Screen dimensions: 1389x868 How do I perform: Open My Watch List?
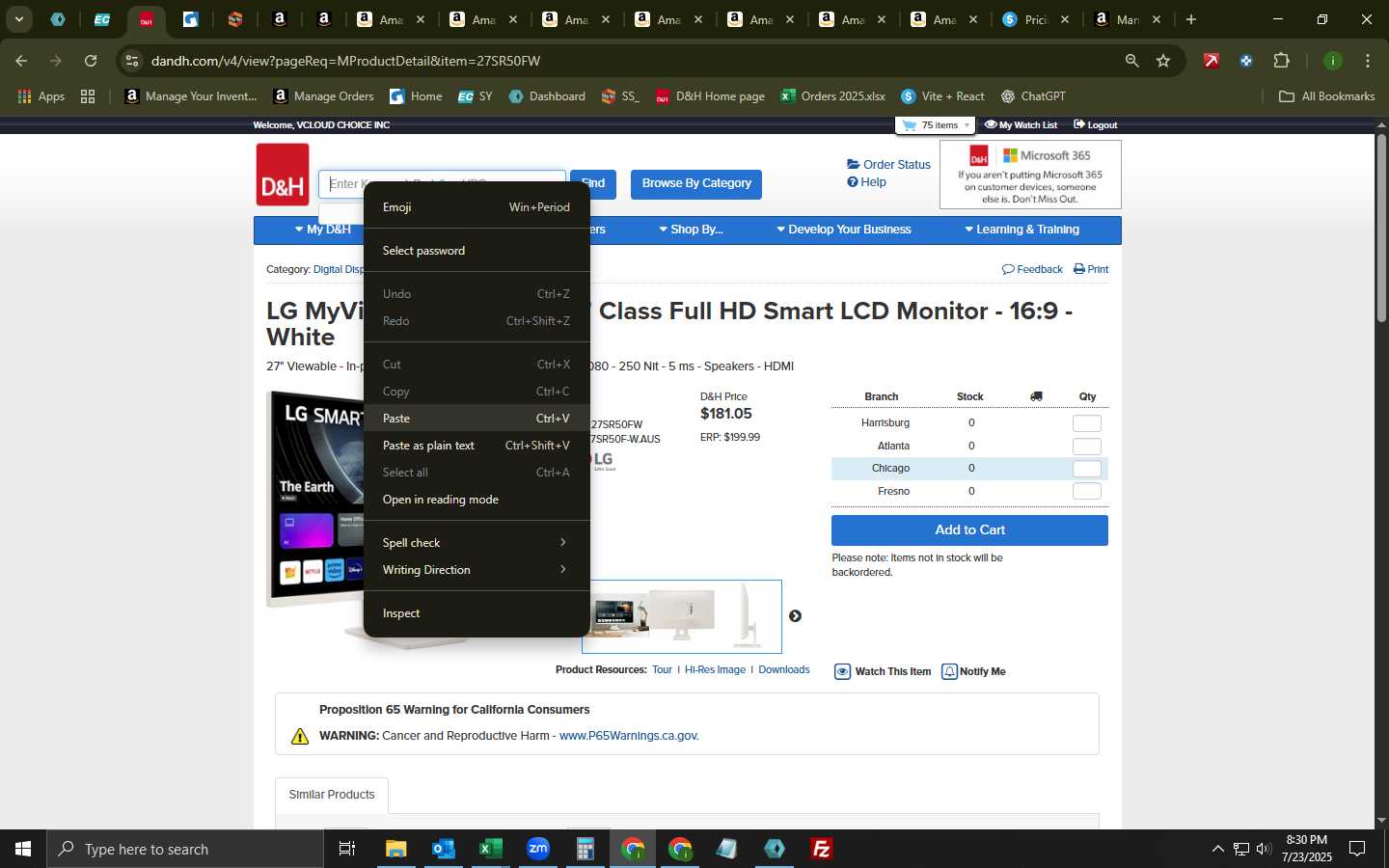pos(1021,125)
